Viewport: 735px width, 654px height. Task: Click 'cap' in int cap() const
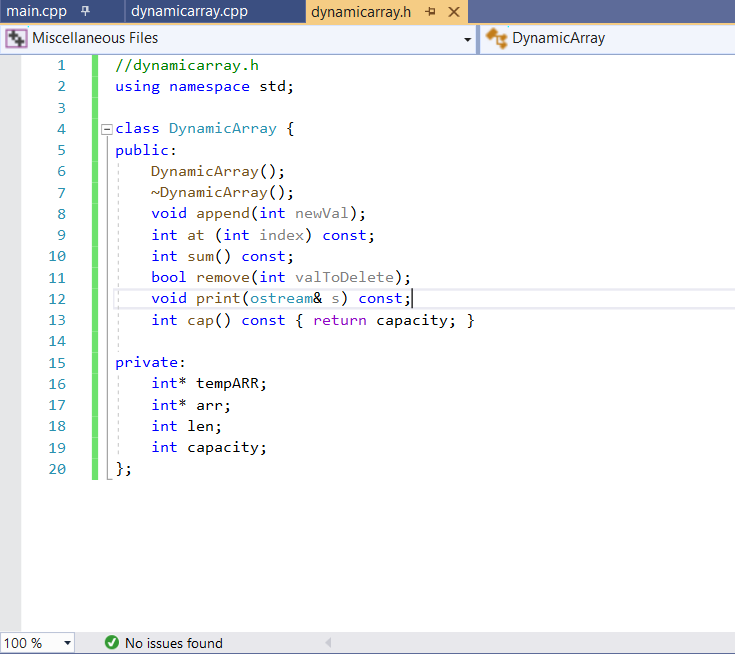200,320
